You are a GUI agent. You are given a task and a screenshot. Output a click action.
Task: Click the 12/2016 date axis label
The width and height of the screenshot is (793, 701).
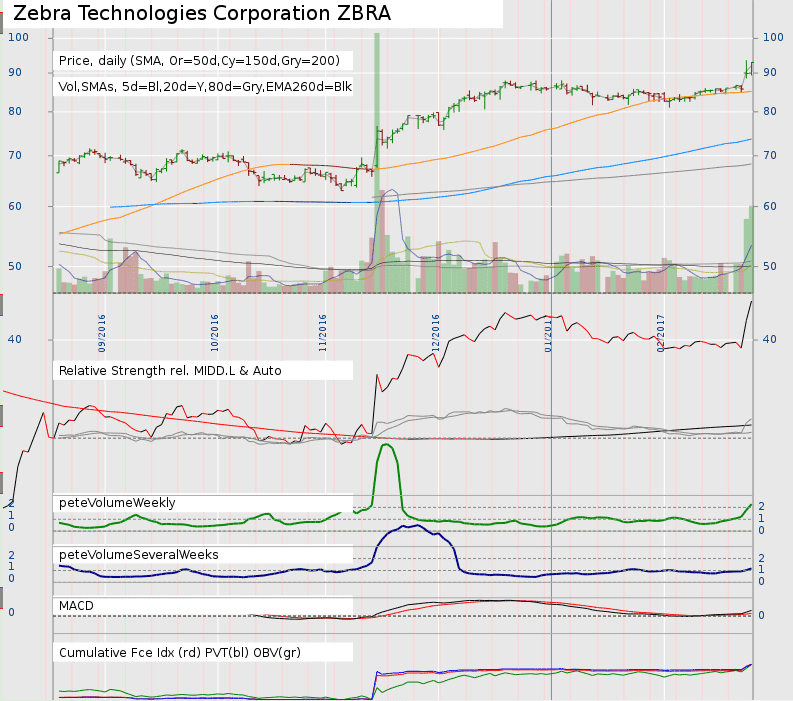point(435,333)
